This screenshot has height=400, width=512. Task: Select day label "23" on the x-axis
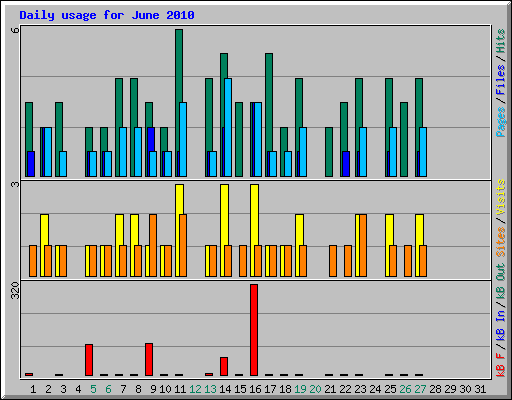click(x=360, y=389)
